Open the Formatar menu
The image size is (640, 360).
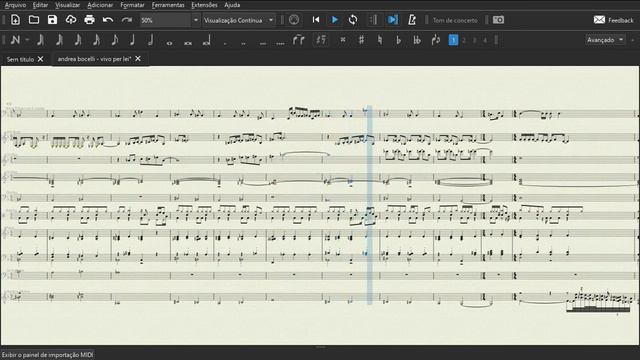(x=132, y=5)
